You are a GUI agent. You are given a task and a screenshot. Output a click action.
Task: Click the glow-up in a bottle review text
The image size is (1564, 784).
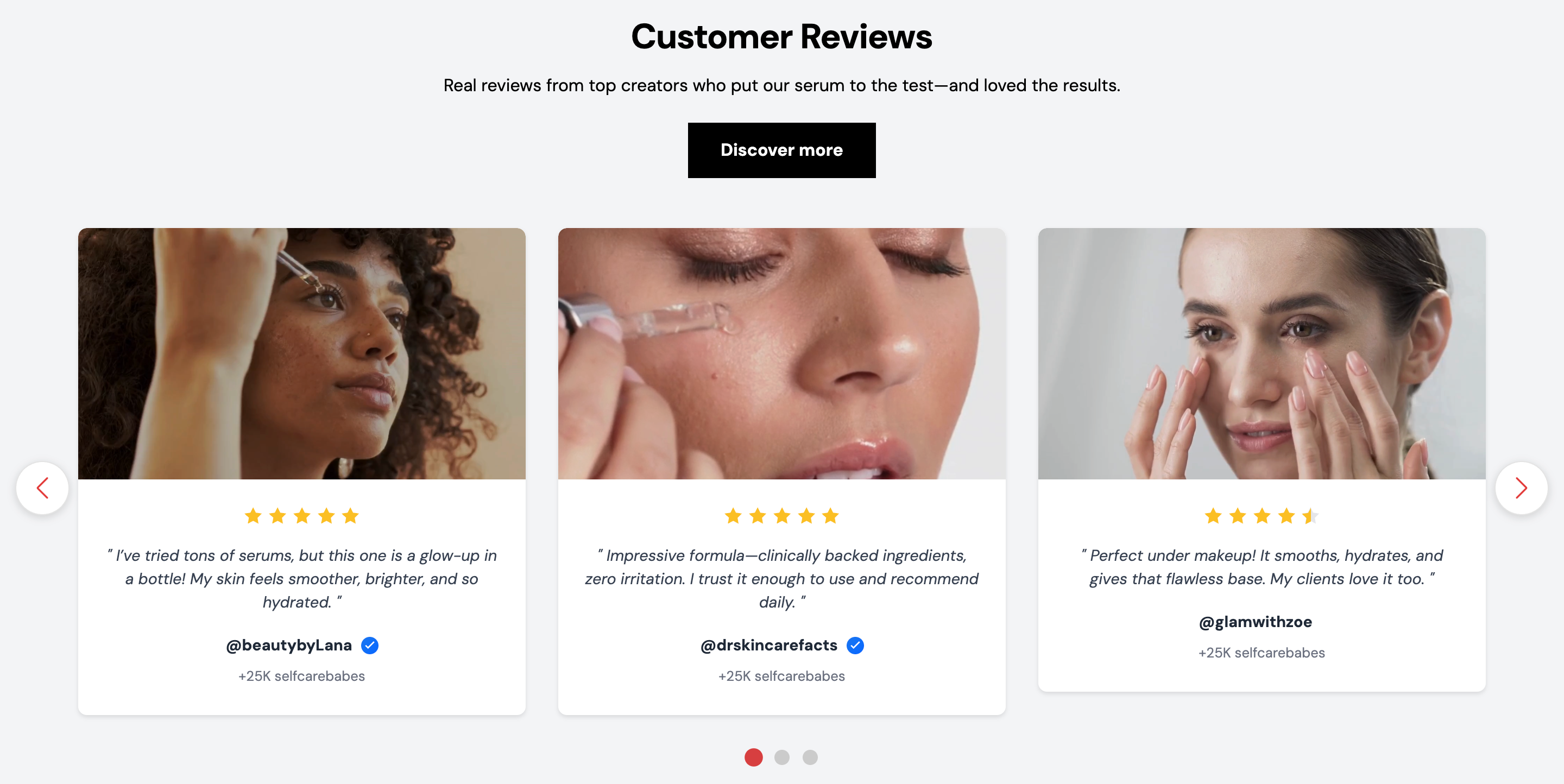tap(302, 578)
